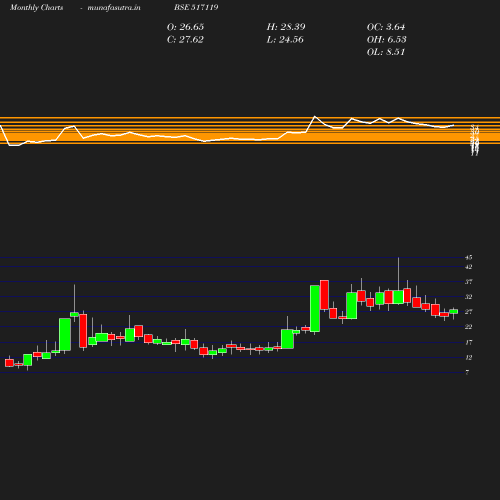Select the low value 'L: 24.56'
The image size is (500, 500).
tap(285, 40)
